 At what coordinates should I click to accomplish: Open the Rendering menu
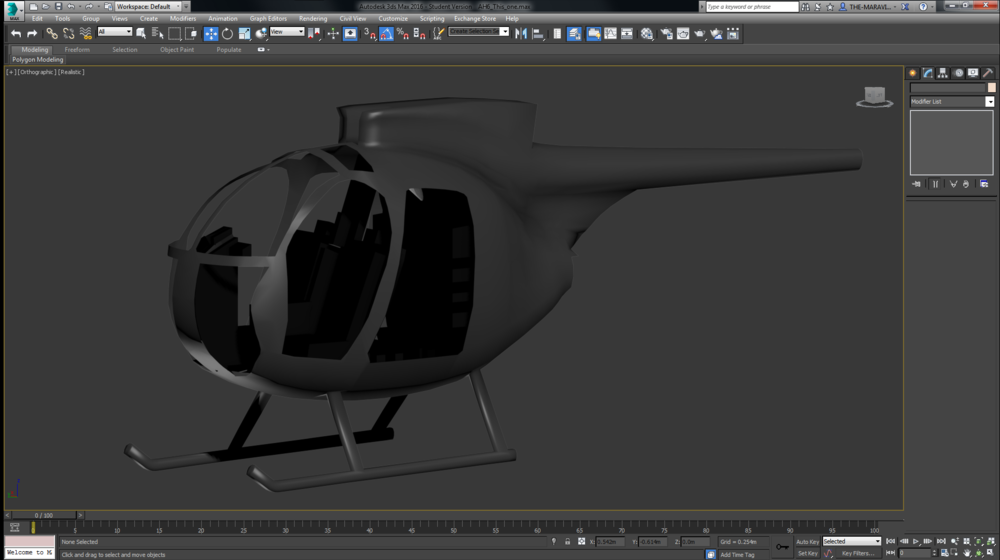tap(312, 18)
